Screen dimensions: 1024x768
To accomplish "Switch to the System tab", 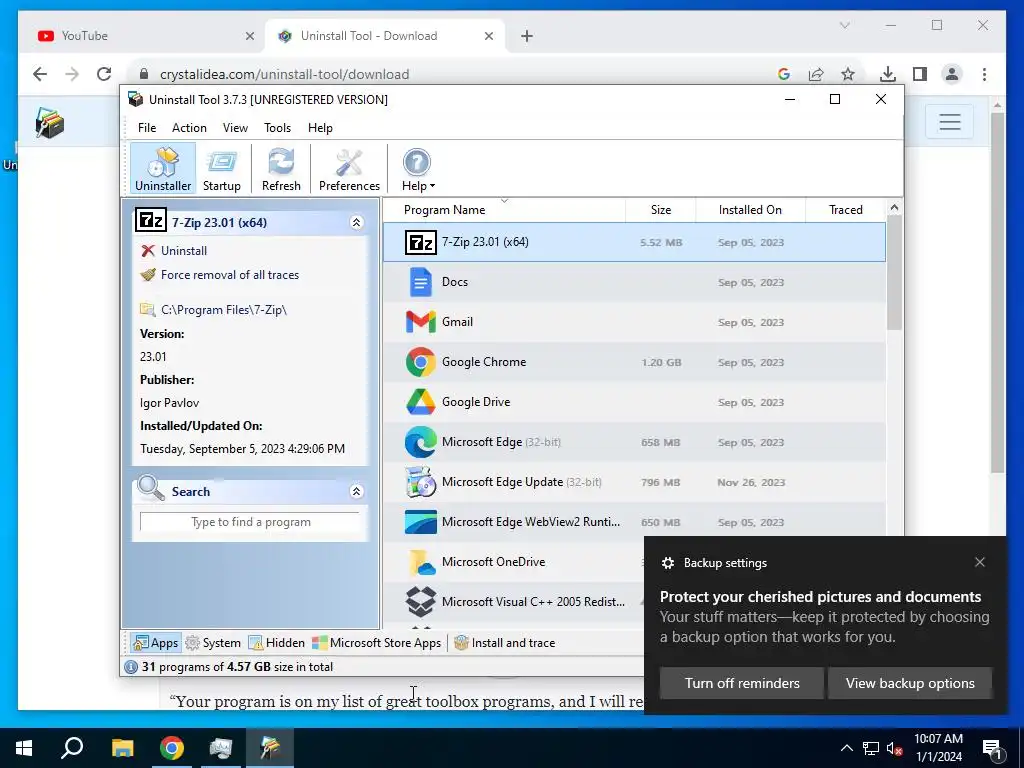I will tap(213, 643).
